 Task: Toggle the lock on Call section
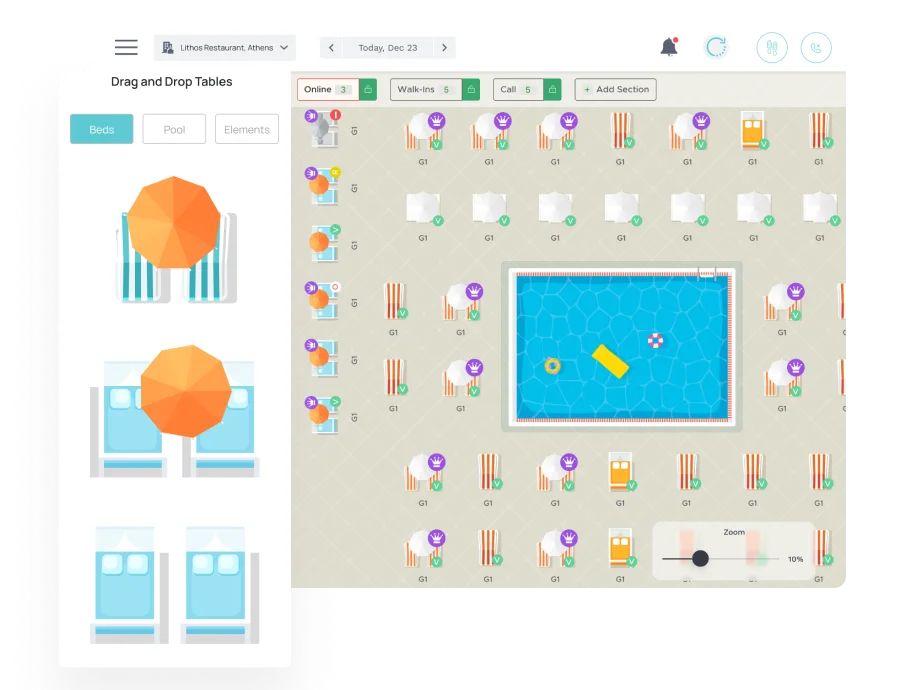[x=552, y=90]
